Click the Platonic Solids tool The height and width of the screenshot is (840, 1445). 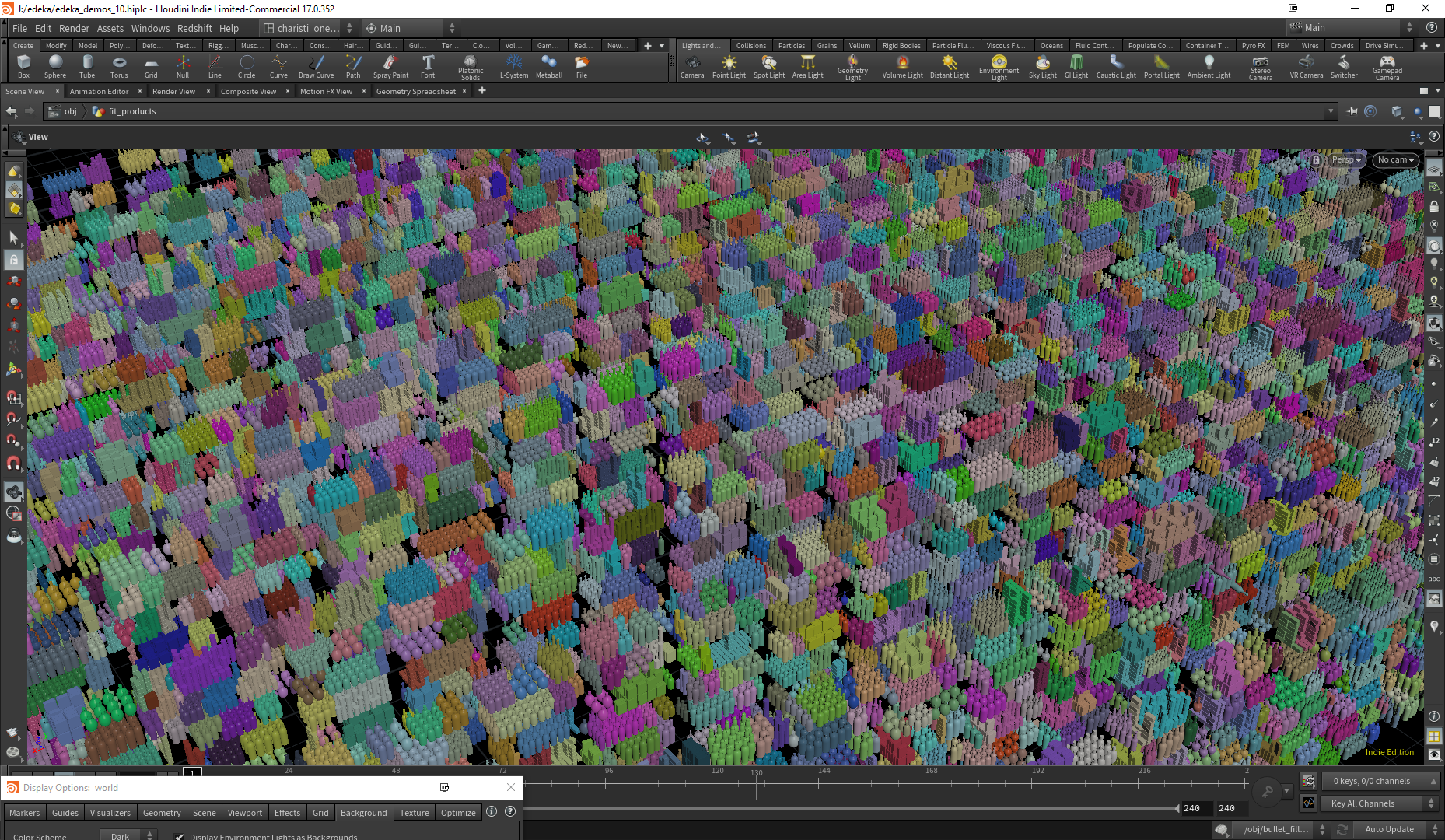coord(470,66)
